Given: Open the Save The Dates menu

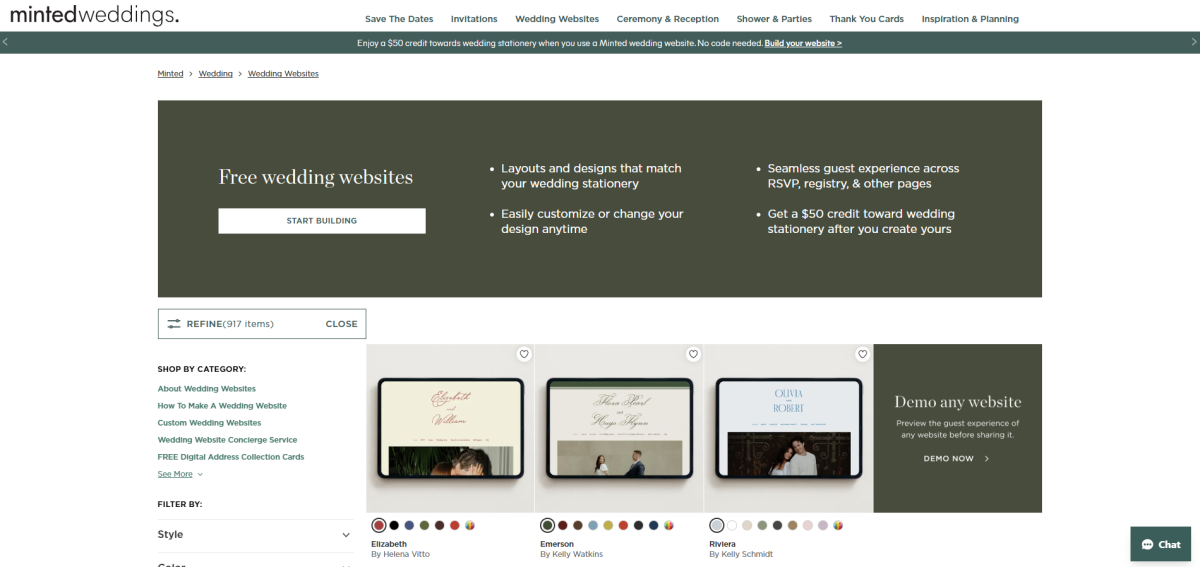Looking at the screenshot, I should point(401,19).
